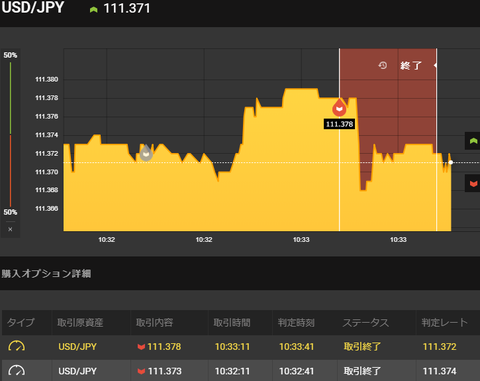480x381 pixels.
Task: Click the 取引時間 column header
Action: (x=232, y=322)
